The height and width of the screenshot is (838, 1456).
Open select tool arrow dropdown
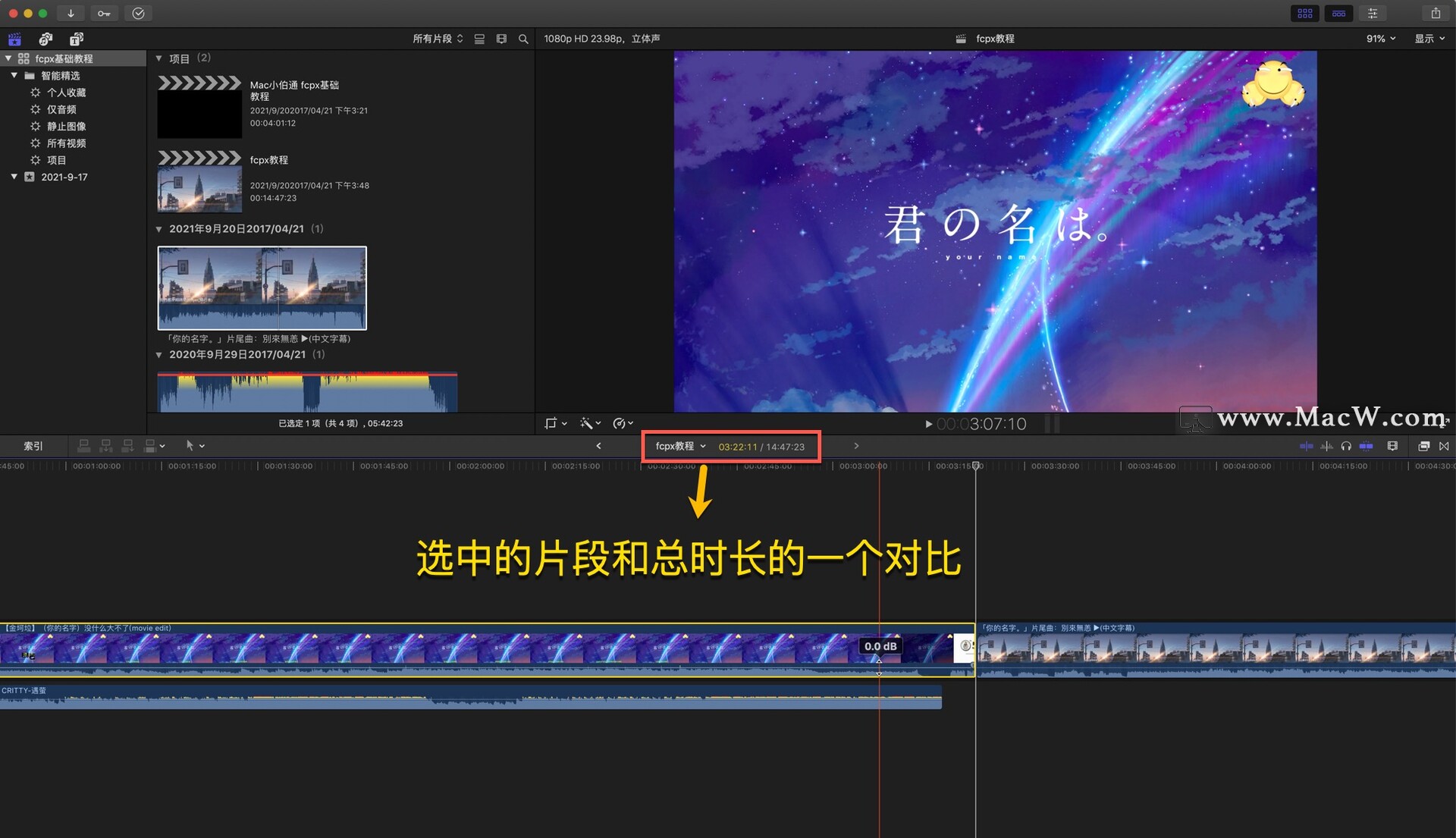pos(195,446)
